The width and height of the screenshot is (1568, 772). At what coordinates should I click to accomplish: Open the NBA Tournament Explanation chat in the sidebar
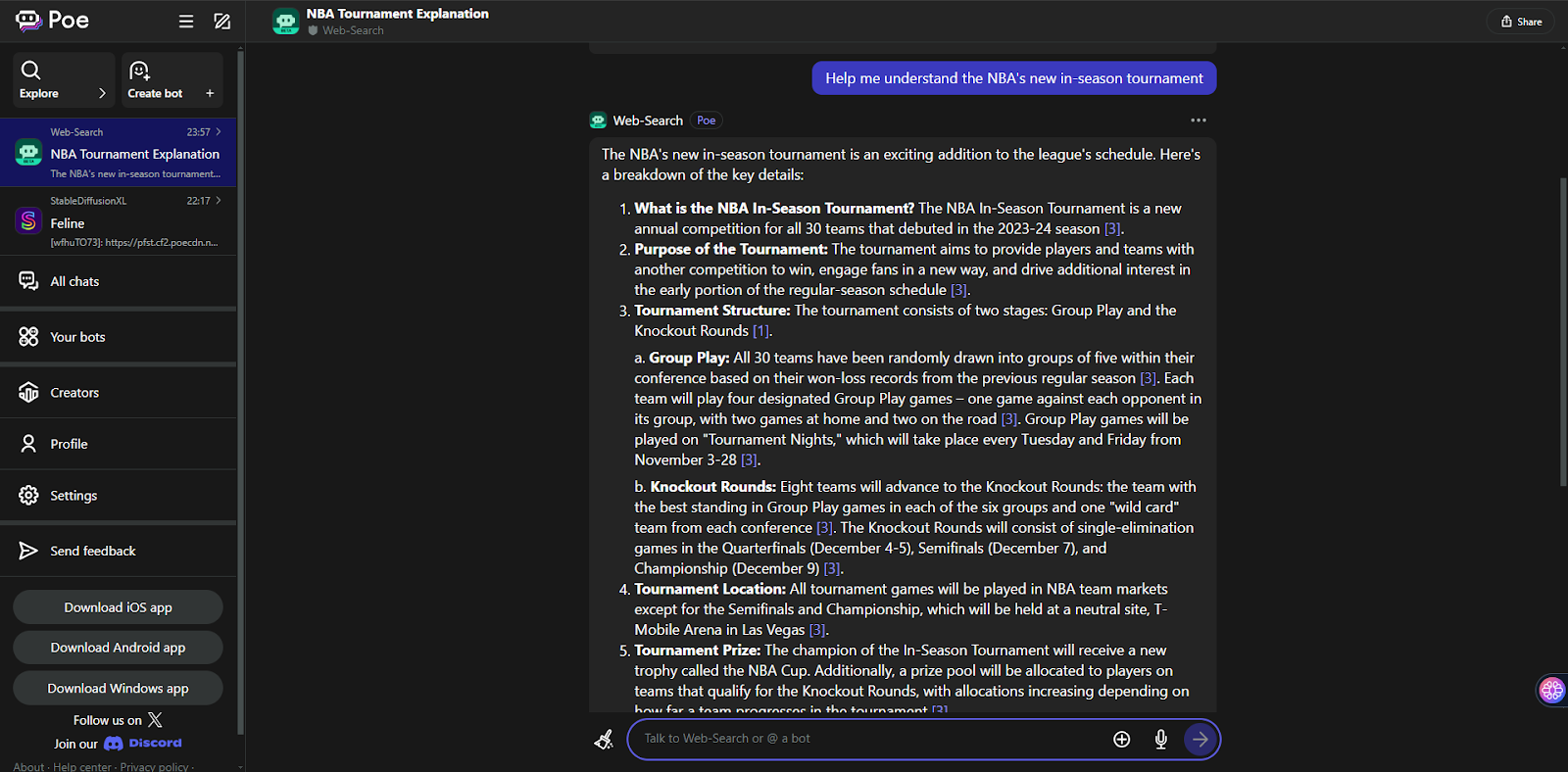(x=119, y=153)
